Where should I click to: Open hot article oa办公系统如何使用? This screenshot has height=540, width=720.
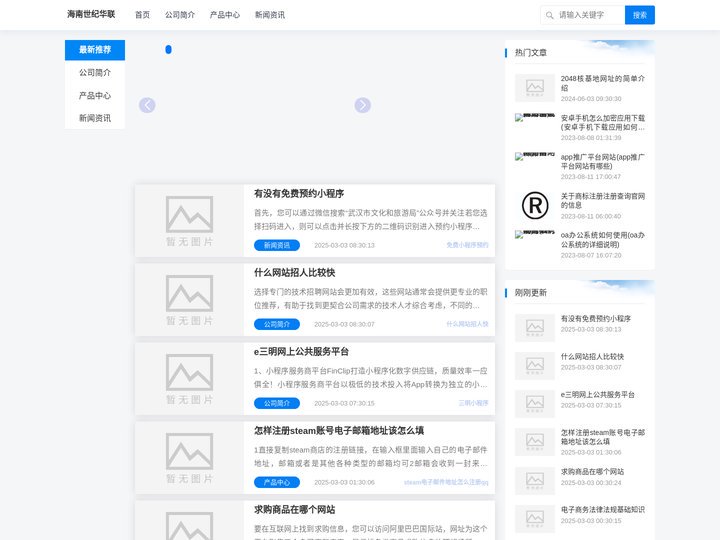(x=602, y=240)
